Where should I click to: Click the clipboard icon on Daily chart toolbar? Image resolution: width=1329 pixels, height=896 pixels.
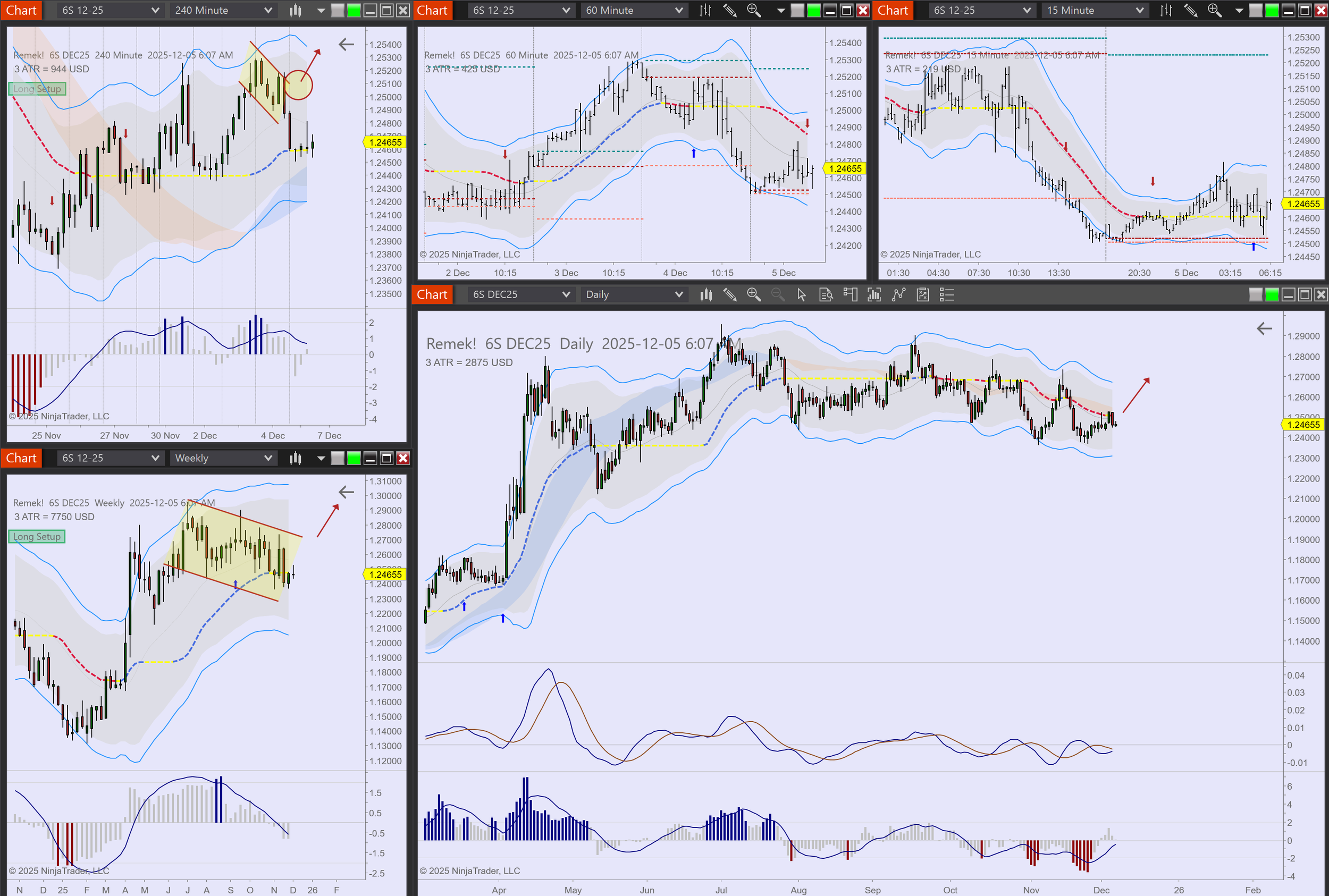[x=922, y=295]
